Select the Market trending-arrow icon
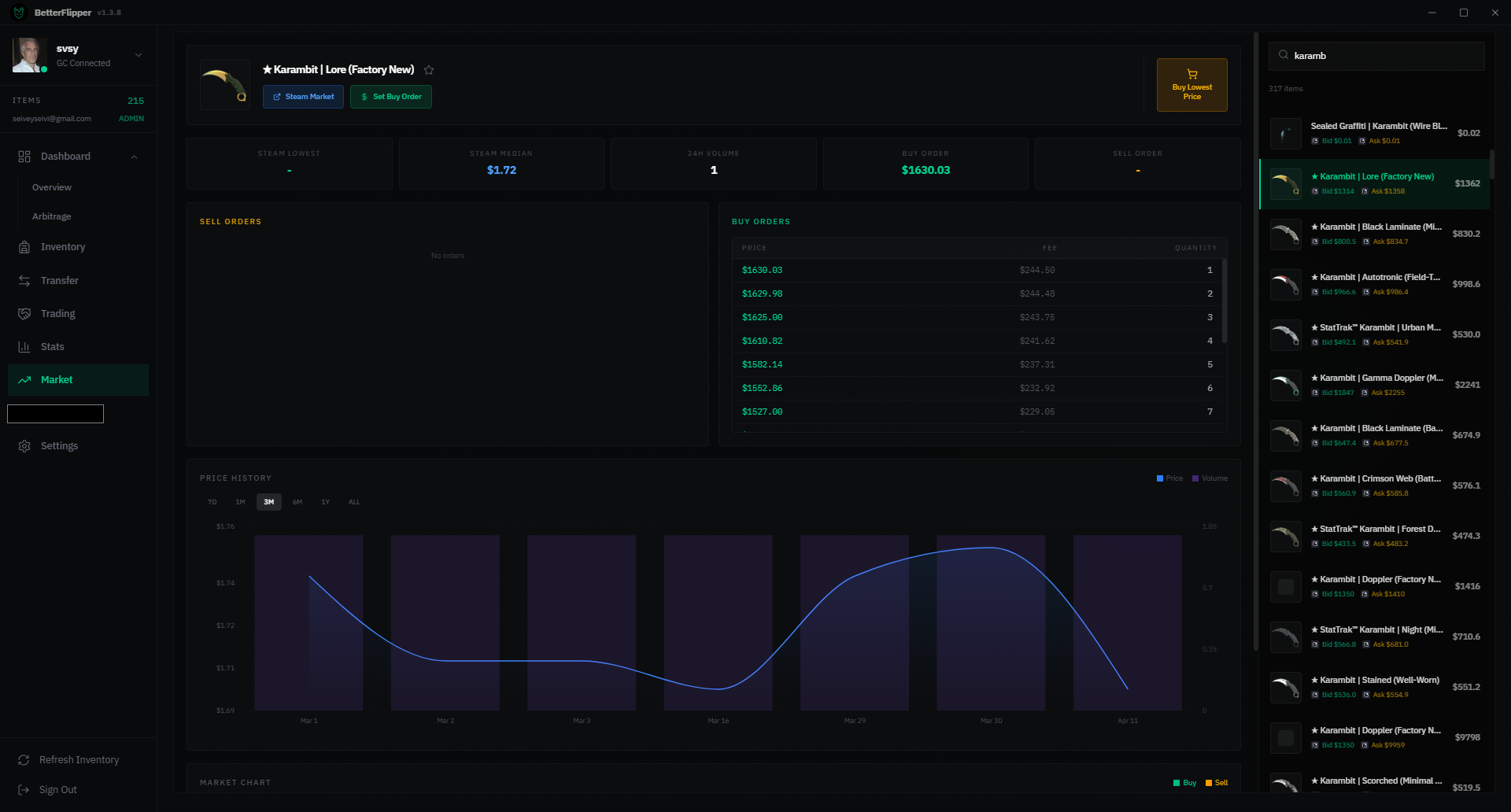 pyautogui.click(x=24, y=379)
